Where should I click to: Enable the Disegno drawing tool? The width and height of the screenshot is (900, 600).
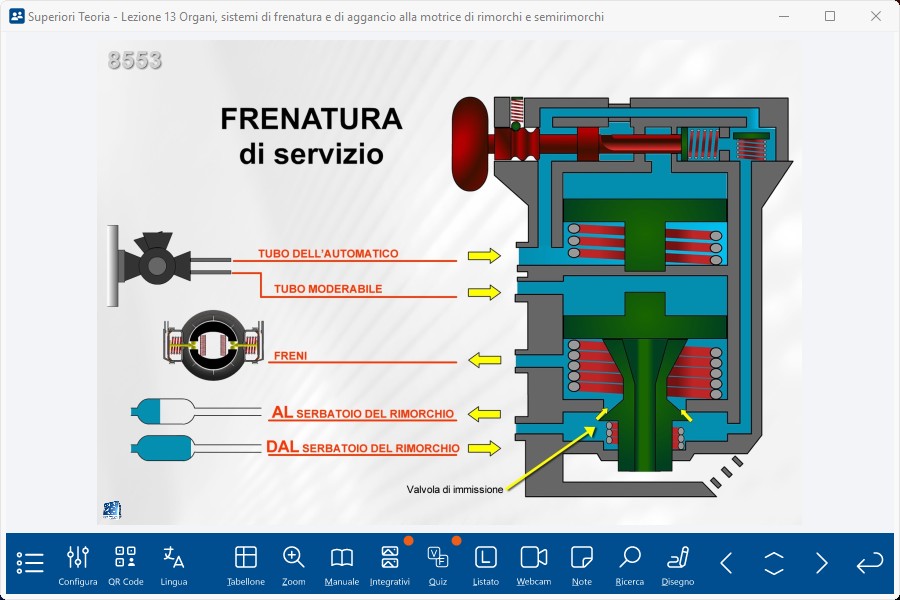coord(678,564)
